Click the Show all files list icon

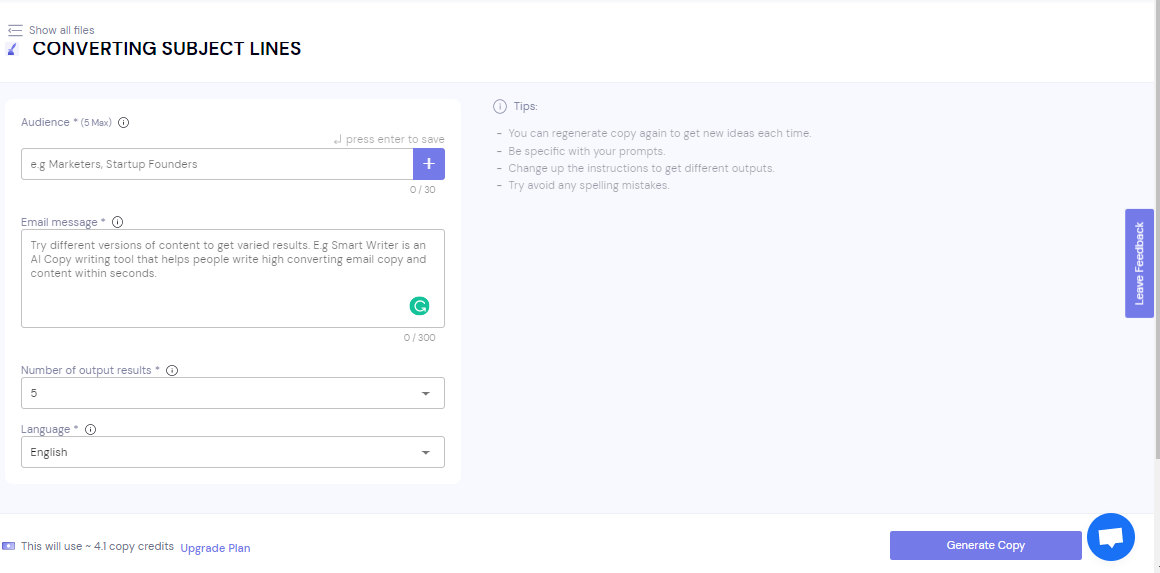(15, 30)
